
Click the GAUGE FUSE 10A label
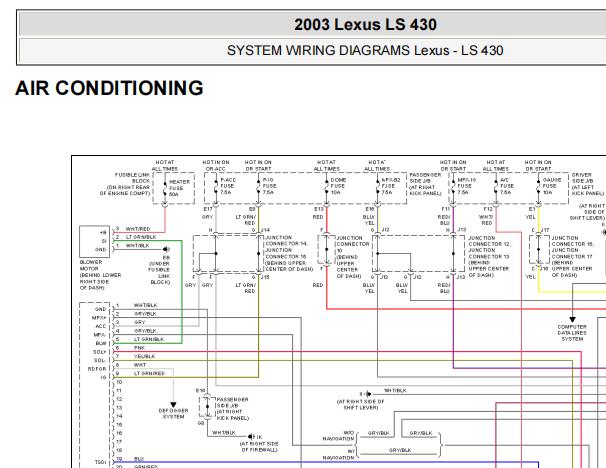tap(552, 186)
